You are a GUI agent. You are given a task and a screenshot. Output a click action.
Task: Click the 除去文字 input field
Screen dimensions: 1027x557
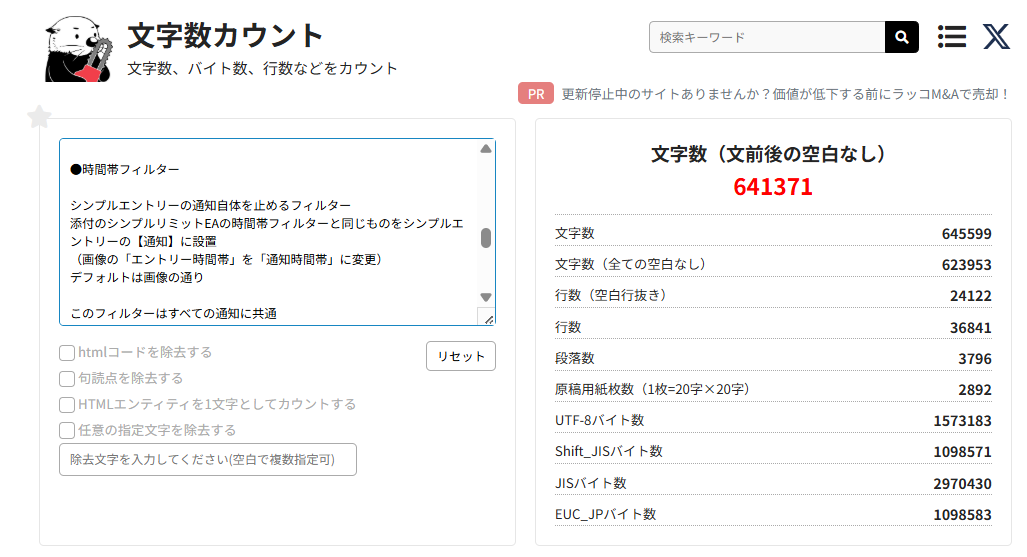point(208,460)
